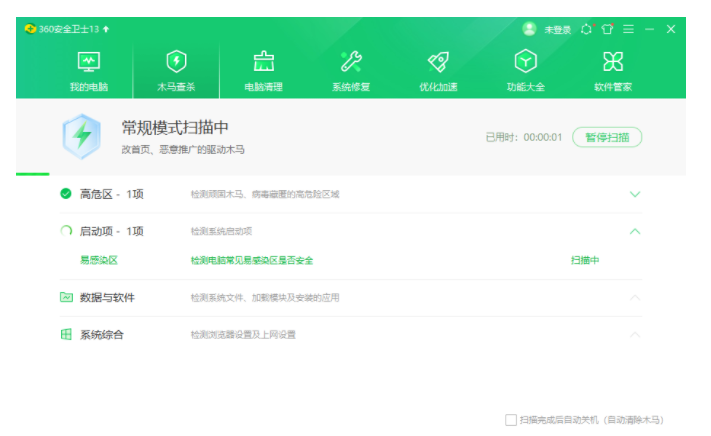Click the windows icon beside 系统综合
The width and height of the screenshot is (711, 436).
pos(66,334)
